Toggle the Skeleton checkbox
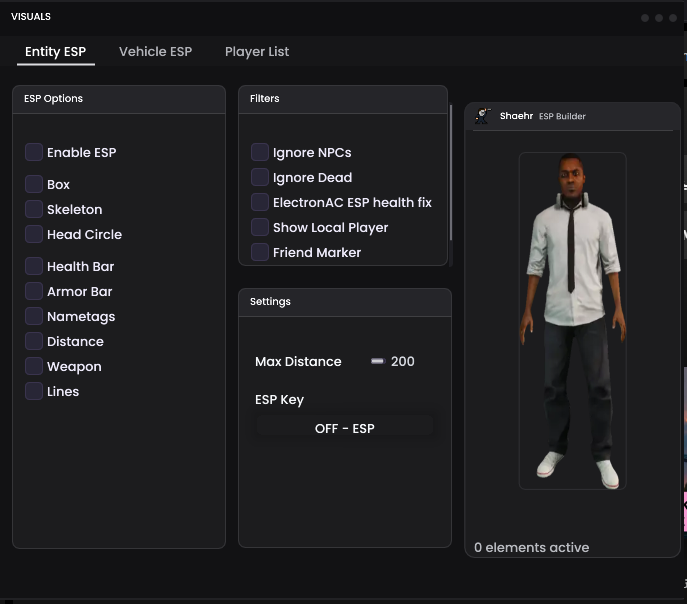The image size is (687, 604). 34,209
